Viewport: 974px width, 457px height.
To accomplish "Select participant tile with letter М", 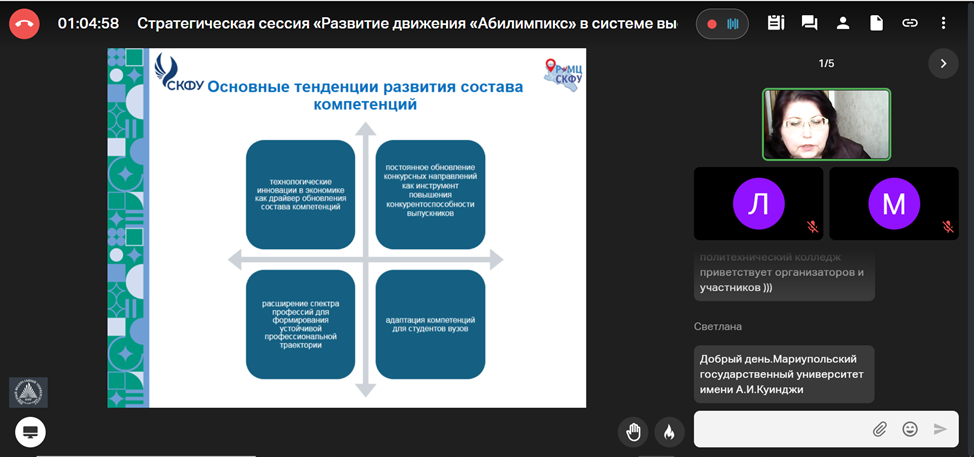I will (893, 204).
